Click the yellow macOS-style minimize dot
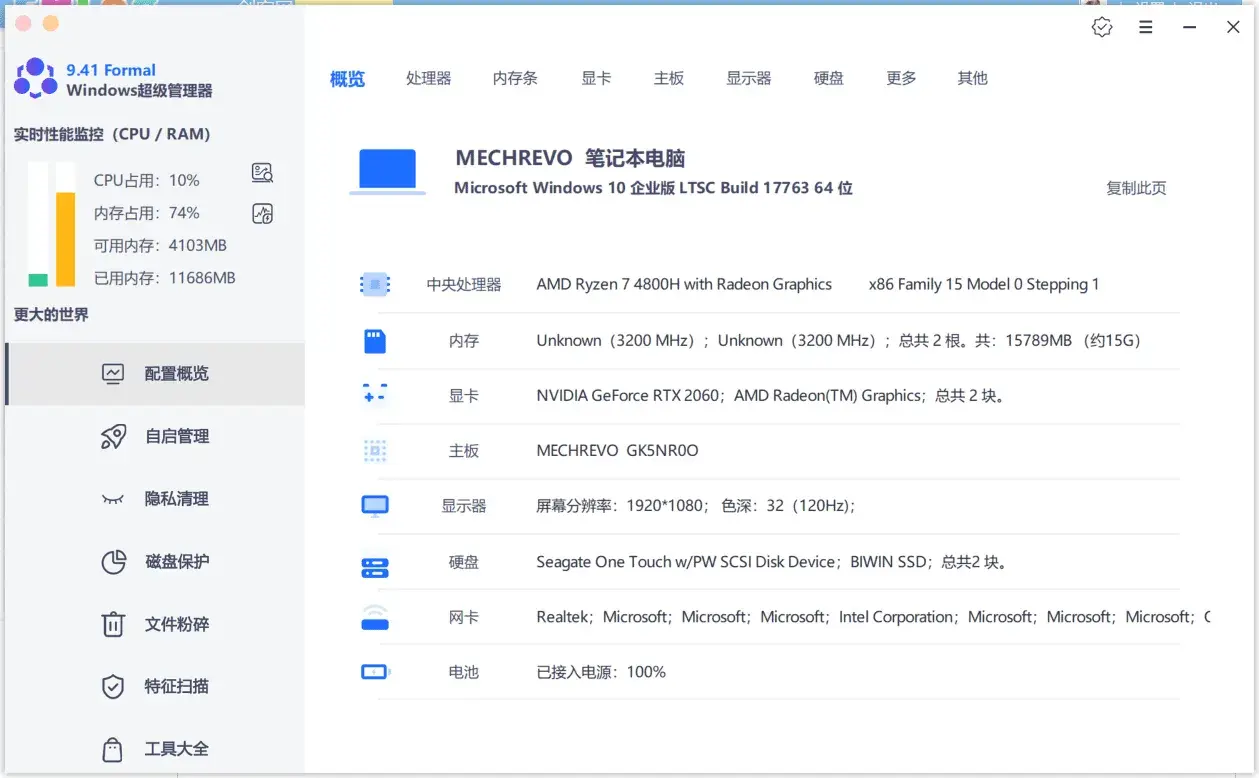This screenshot has width=1259, height=778. point(51,23)
